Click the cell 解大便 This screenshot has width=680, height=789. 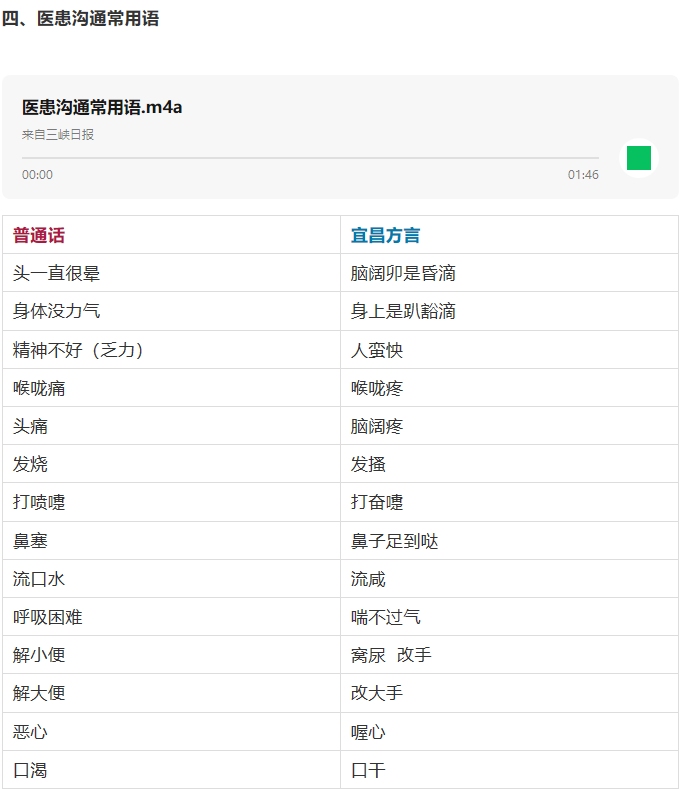pos(39,693)
